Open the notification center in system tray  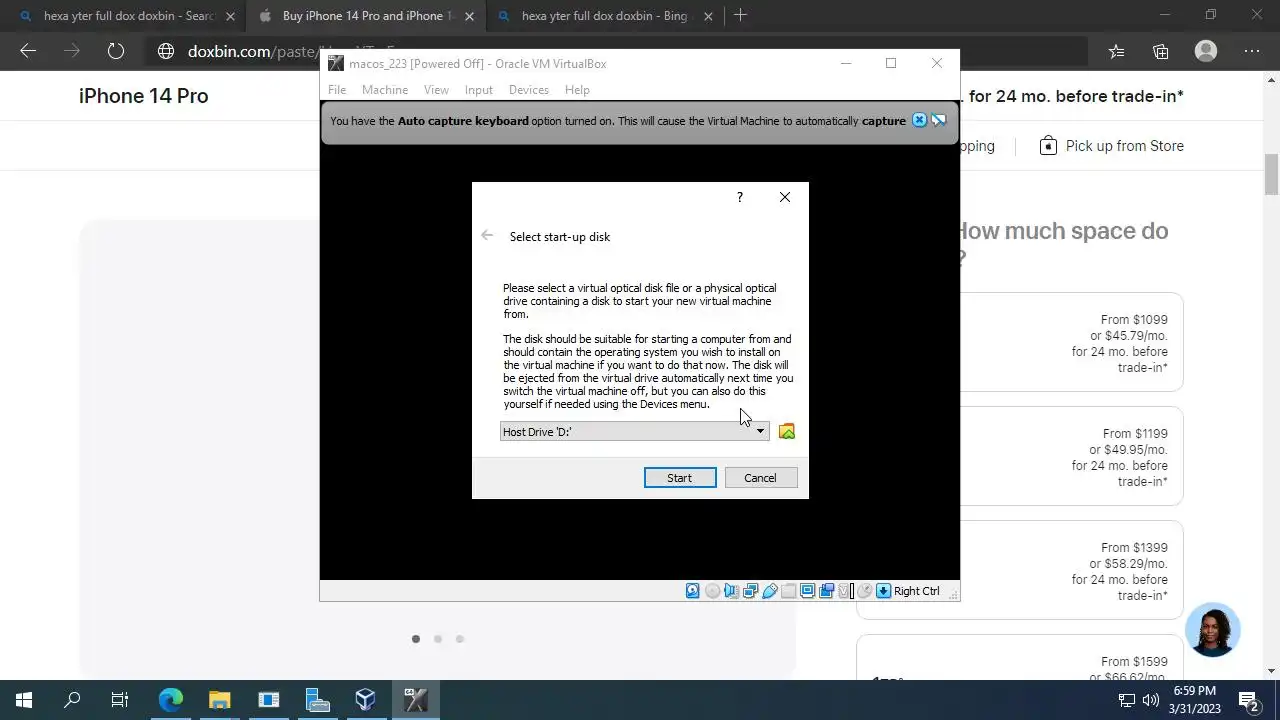1248,700
